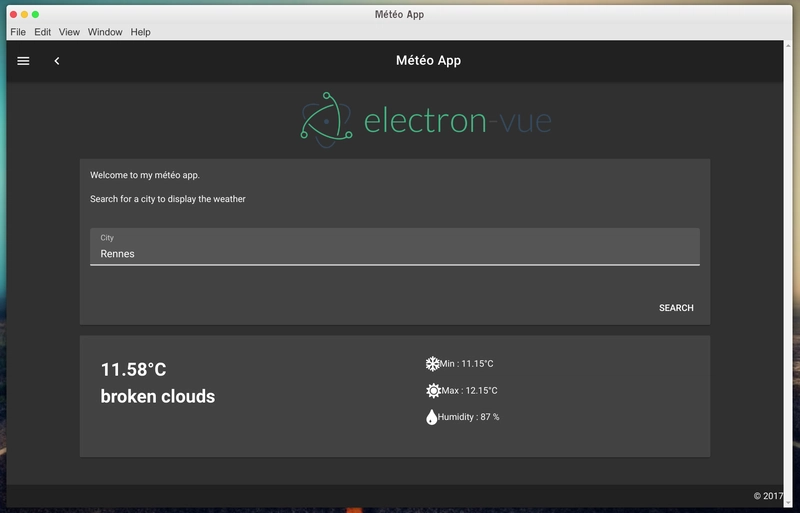The width and height of the screenshot is (800, 513).
Task: Click the SEARCH button
Action: [x=676, y=308]
